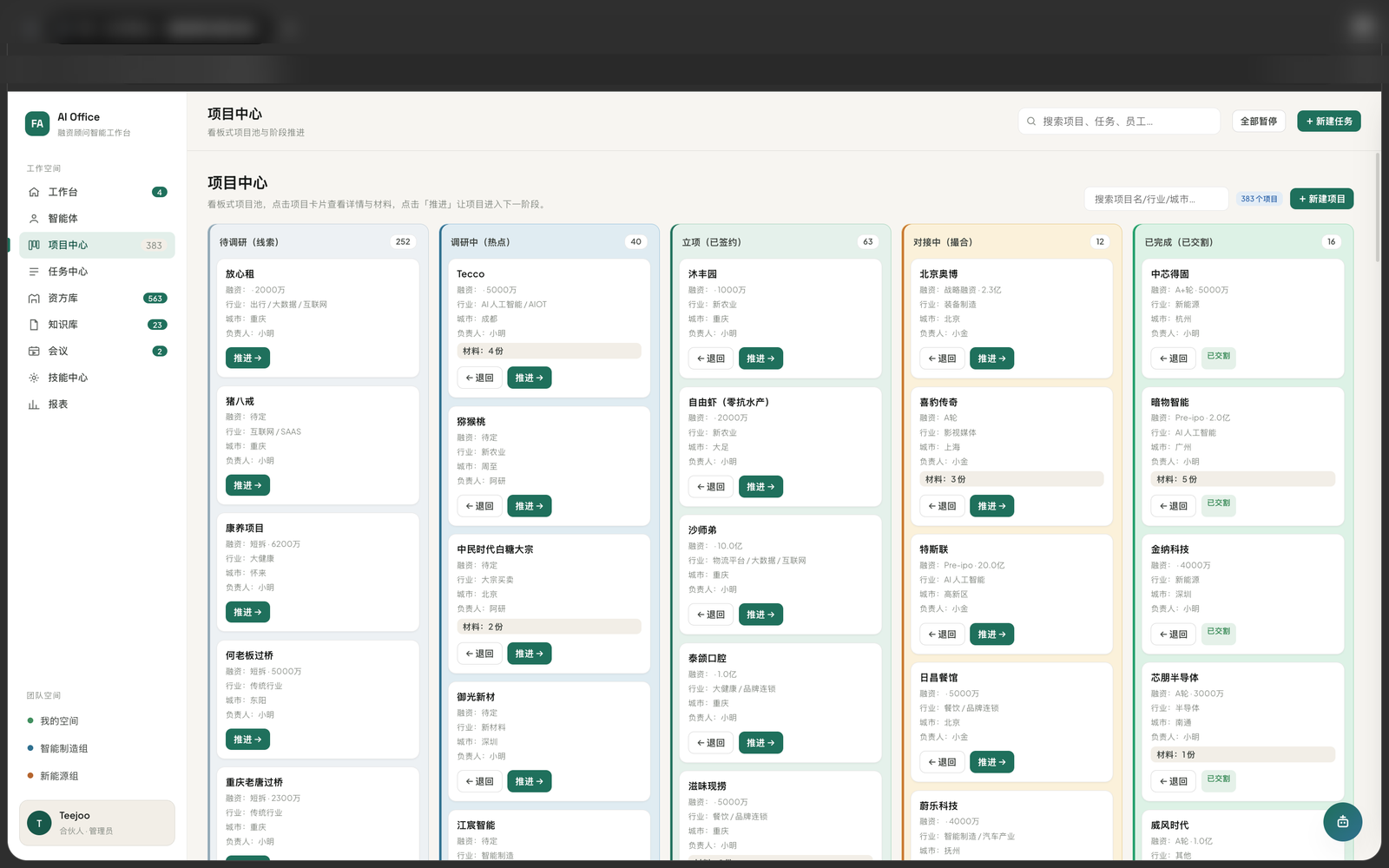Advance the 特斯联 card
The width and height of the screenshot is (1389, 868).
click(992, 635)
